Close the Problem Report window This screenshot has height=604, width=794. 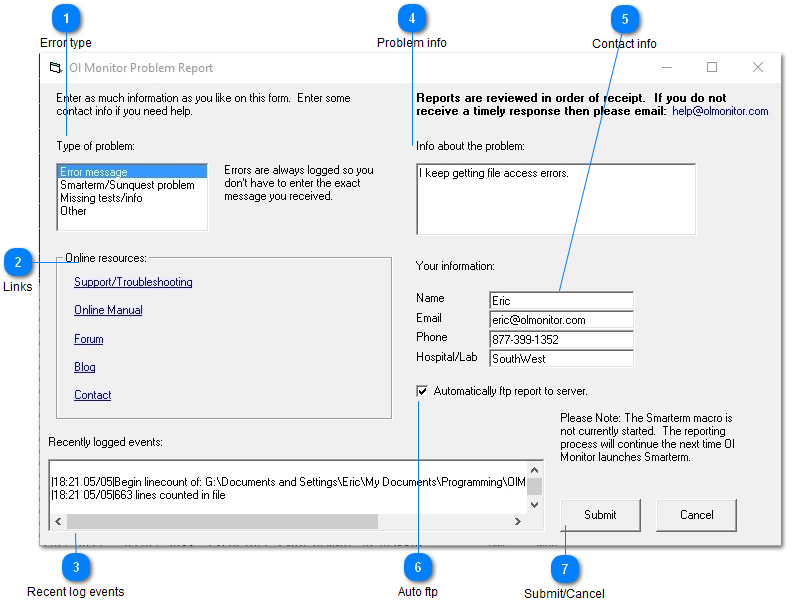(x=758, y=67)
